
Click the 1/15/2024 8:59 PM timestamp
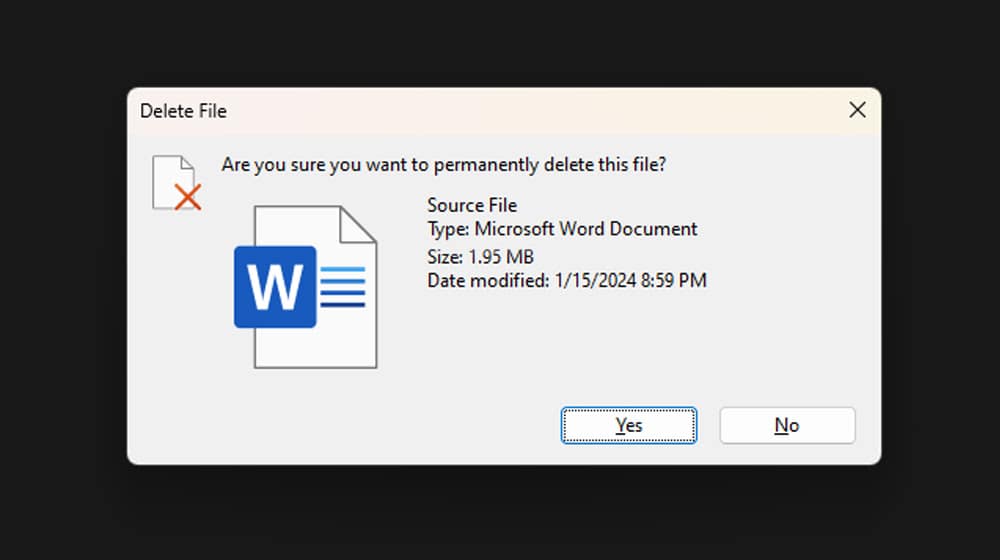click(631, 281)
